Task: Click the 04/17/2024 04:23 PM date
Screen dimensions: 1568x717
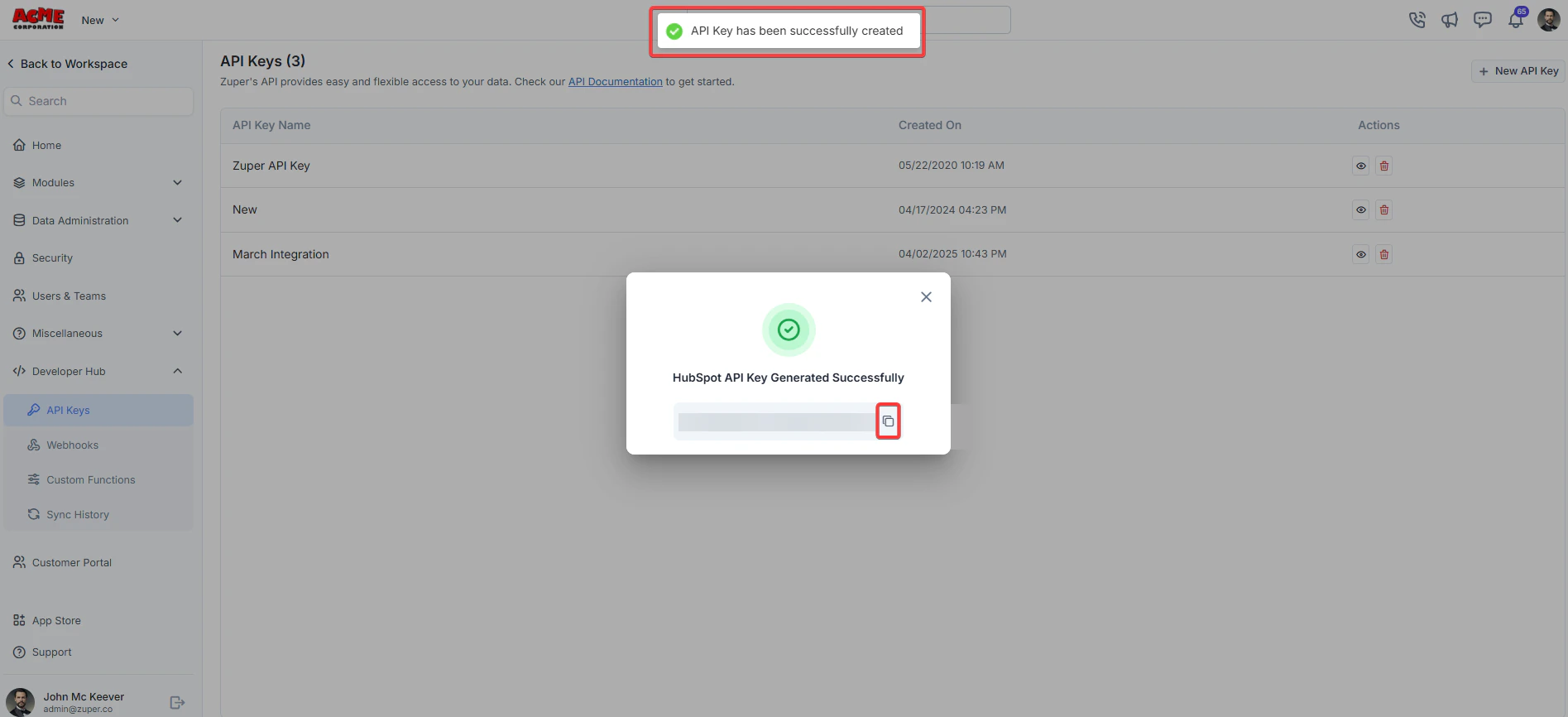Action: click(952, 210)
